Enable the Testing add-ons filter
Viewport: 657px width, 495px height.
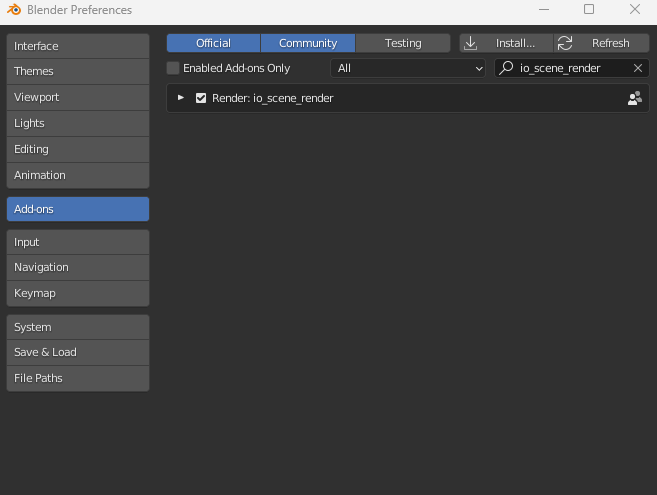pos(403,43)
